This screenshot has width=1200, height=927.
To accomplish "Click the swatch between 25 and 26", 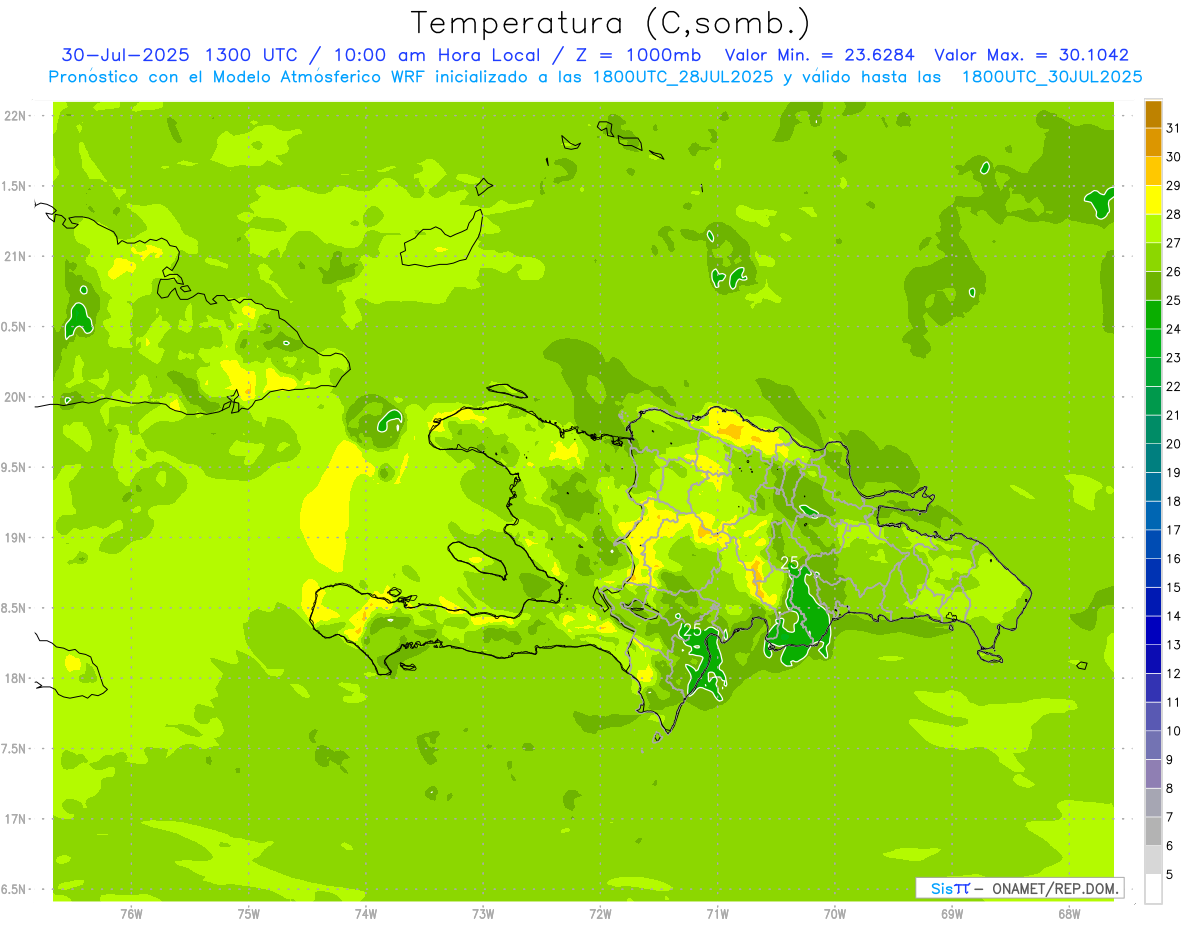I will coord(1154,286).
